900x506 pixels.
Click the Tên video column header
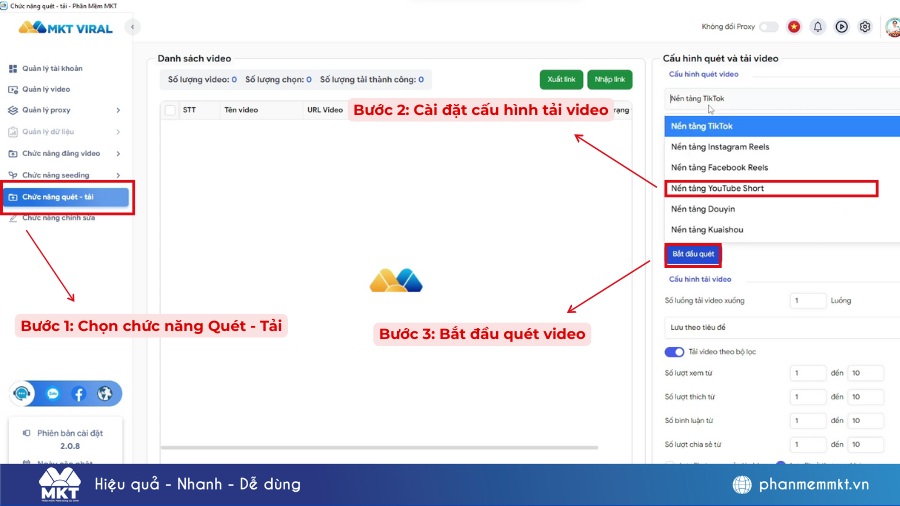(x=241, y=110)
